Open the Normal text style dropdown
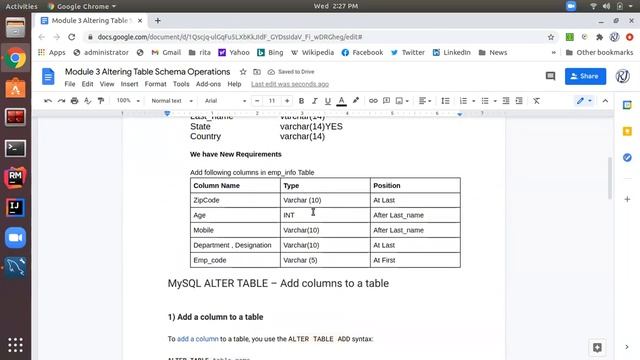 (x=171, y=101)
